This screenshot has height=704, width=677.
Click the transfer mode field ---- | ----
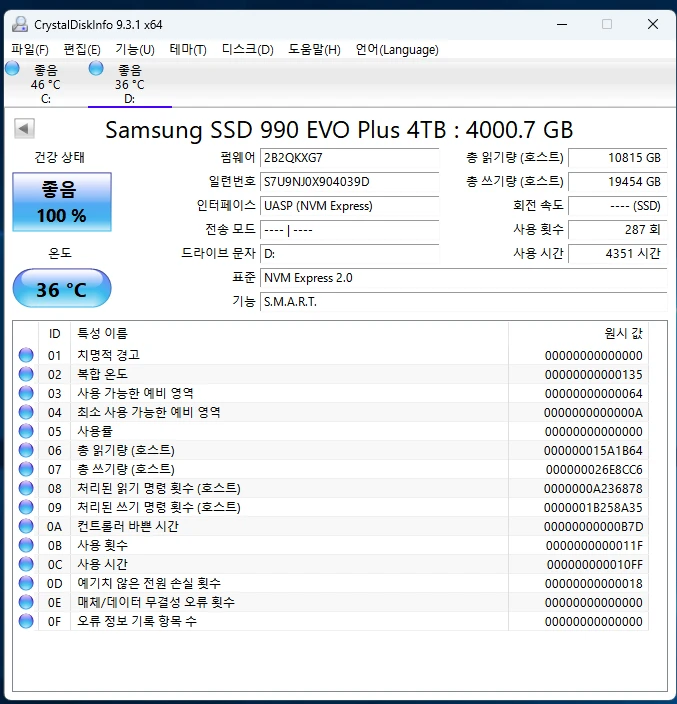pyautogui.click(x=350, y=230)
